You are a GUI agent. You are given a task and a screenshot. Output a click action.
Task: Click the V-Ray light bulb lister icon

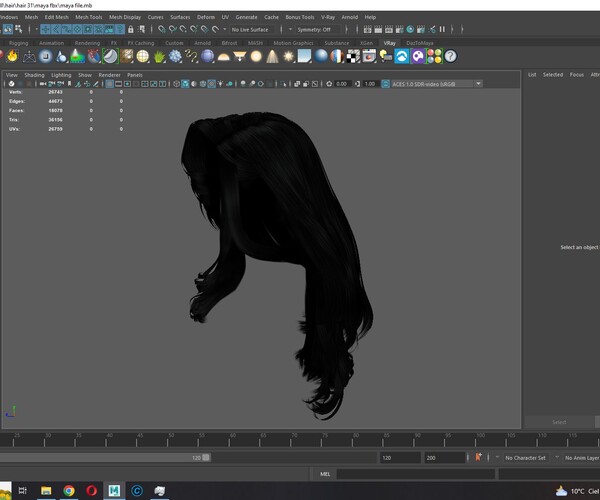[x=386, y=56]
